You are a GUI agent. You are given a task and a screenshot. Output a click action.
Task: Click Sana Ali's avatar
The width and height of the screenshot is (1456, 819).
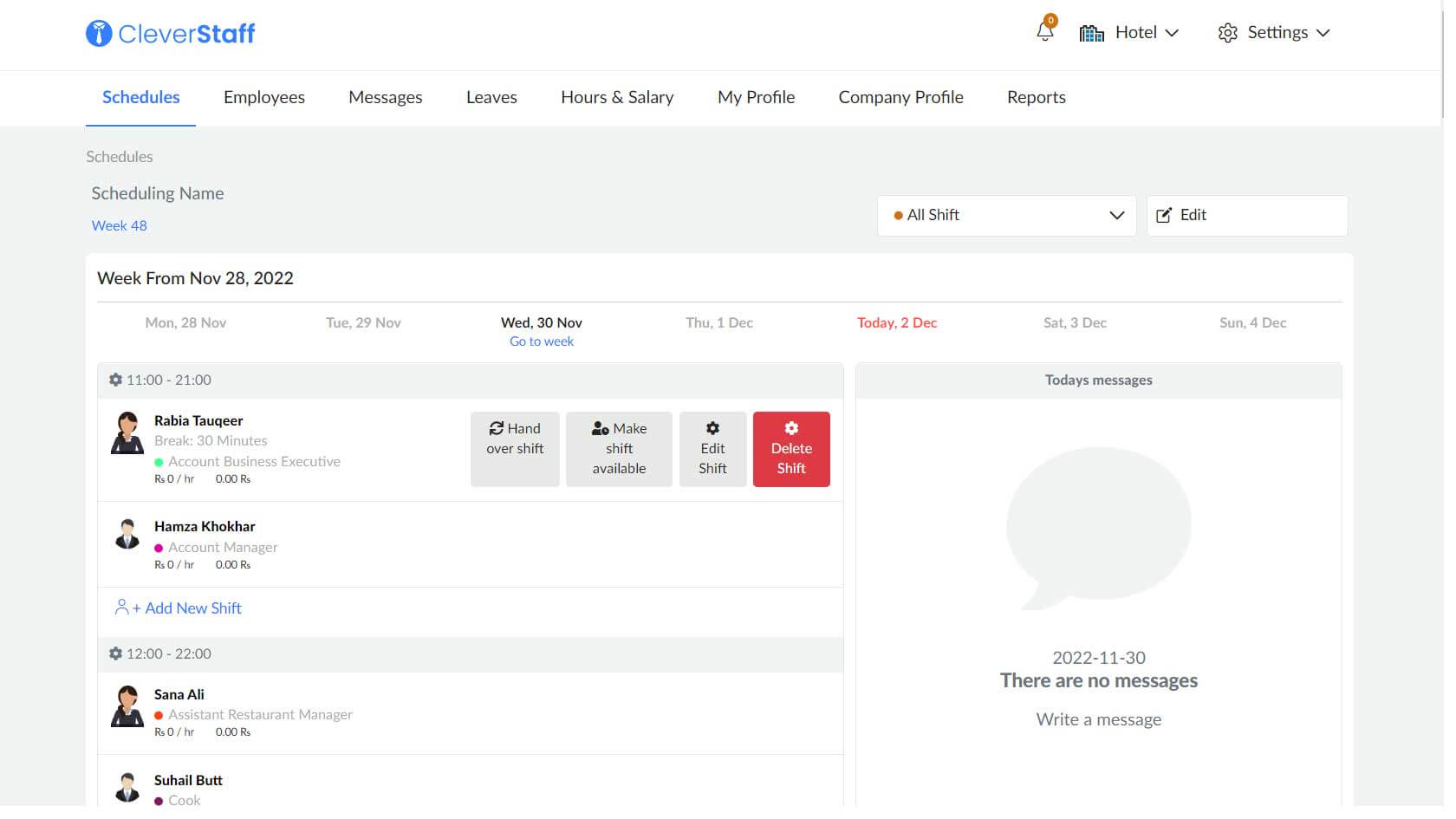click(x=127, y=705)
